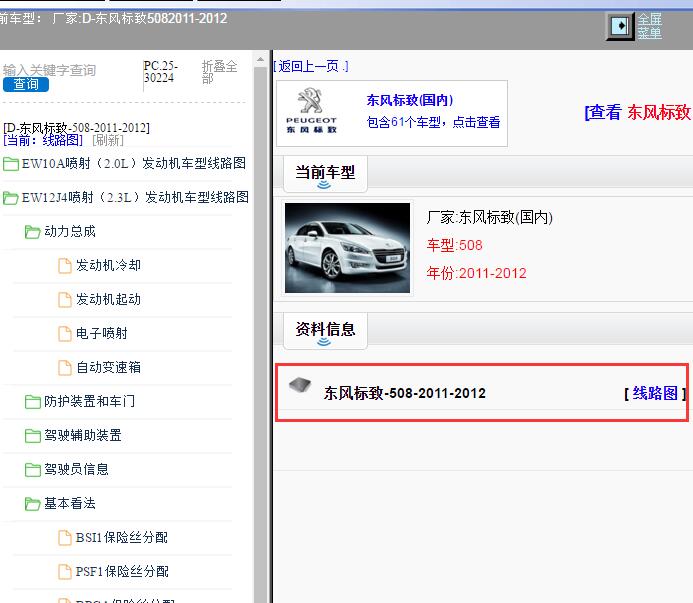This screenshot has height=603, width=693.
Task: Click the Peugeot 508 car thumbnail
Action: 347,248
